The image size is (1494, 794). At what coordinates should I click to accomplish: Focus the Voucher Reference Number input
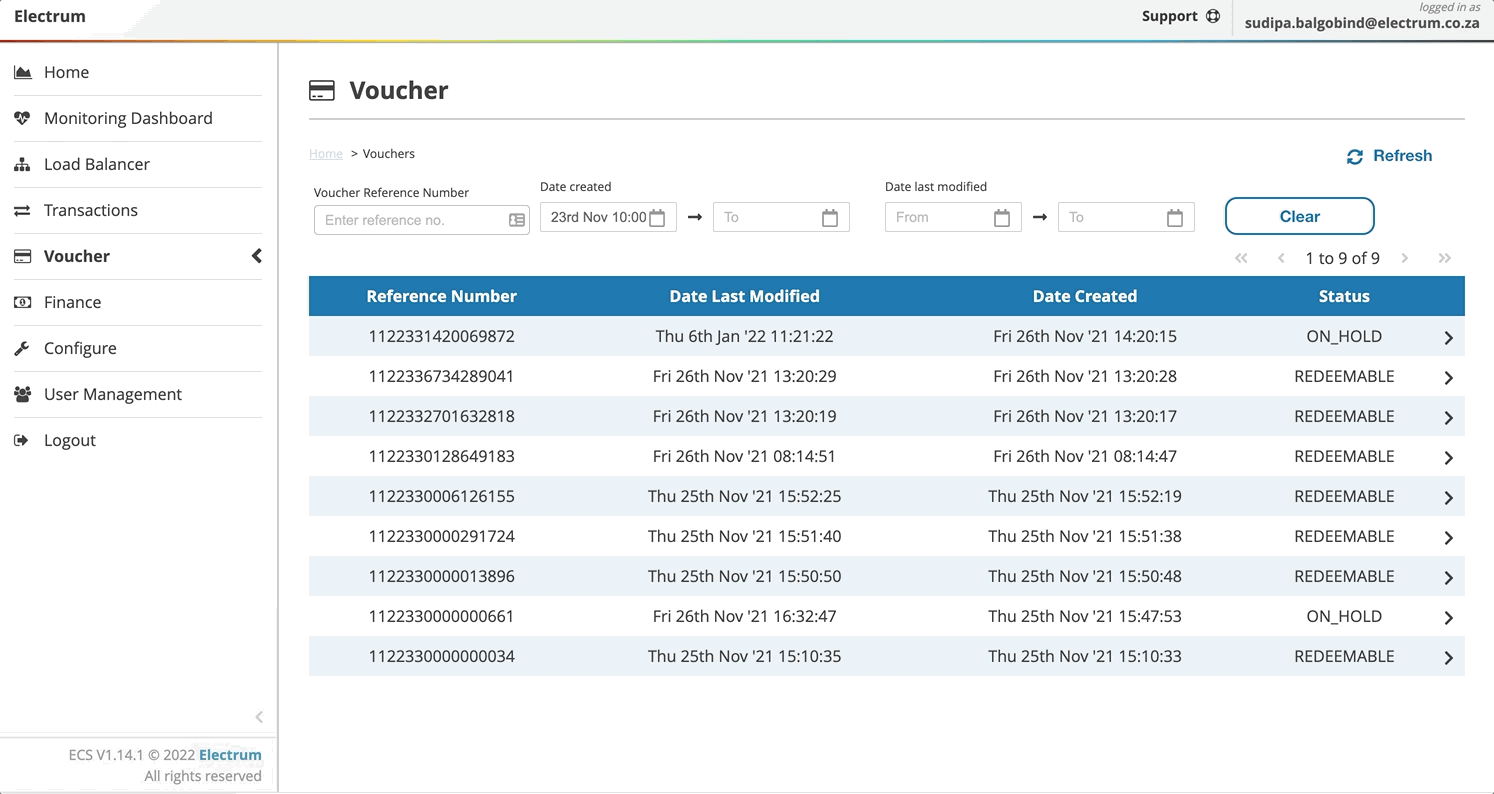click(x=412, y=220)
